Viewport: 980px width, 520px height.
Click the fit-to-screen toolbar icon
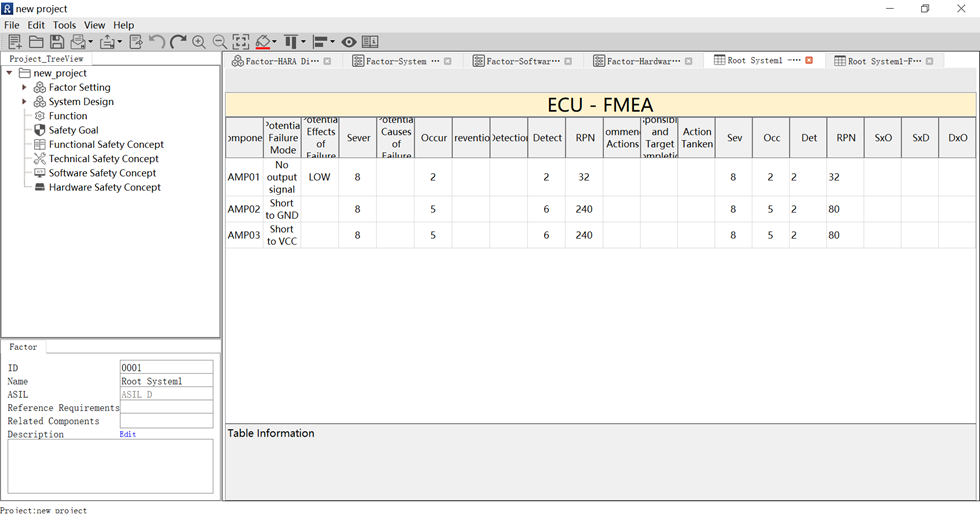click(241, 42)
